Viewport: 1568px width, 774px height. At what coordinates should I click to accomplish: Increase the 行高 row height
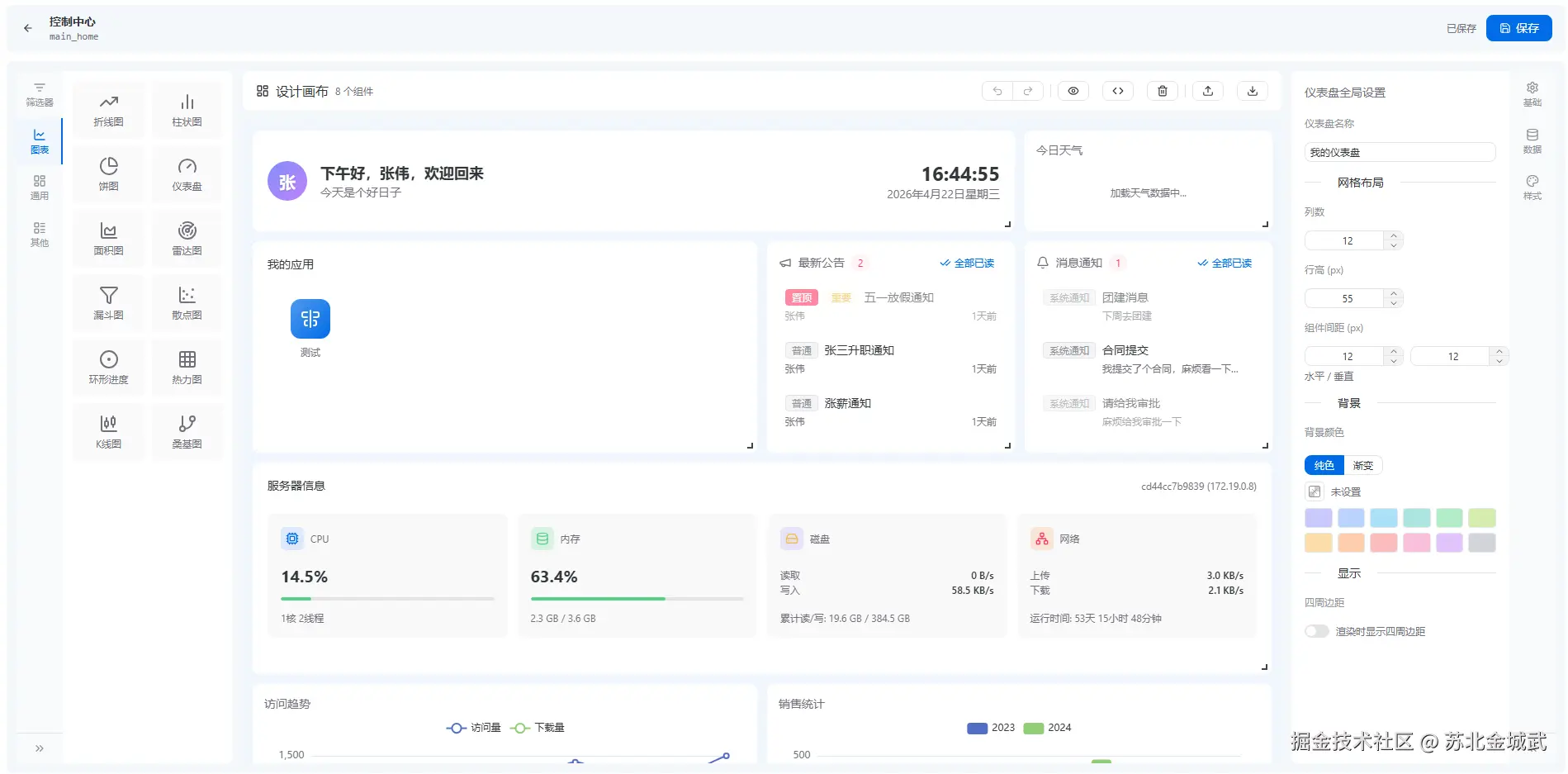point(1394,293)
